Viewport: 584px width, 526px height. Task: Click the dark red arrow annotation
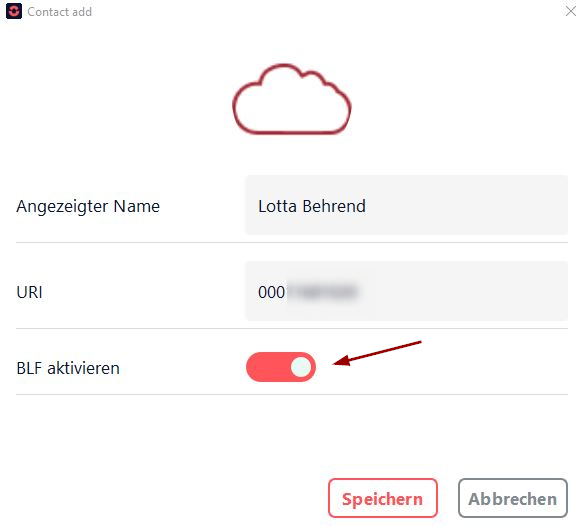pyautogui.click(x=377, y=353)
